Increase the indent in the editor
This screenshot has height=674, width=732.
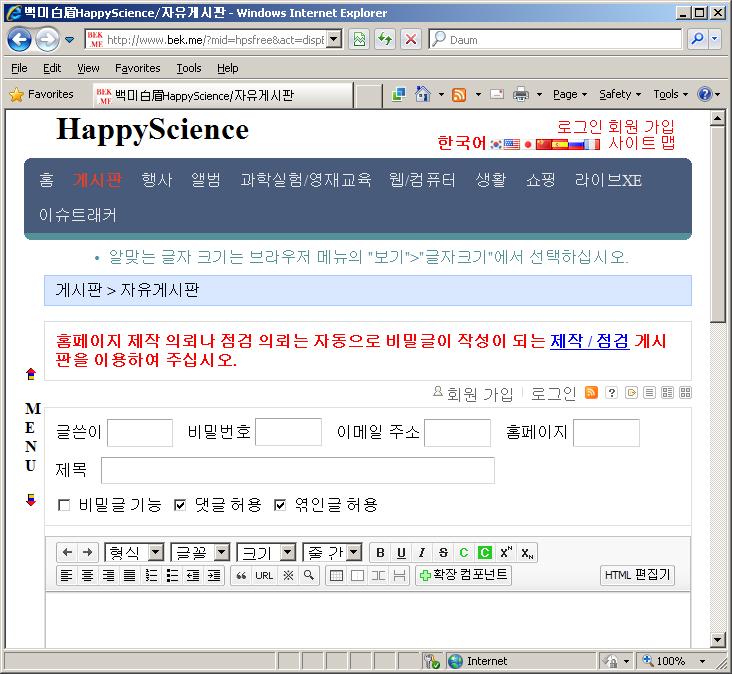pos(214,576)
